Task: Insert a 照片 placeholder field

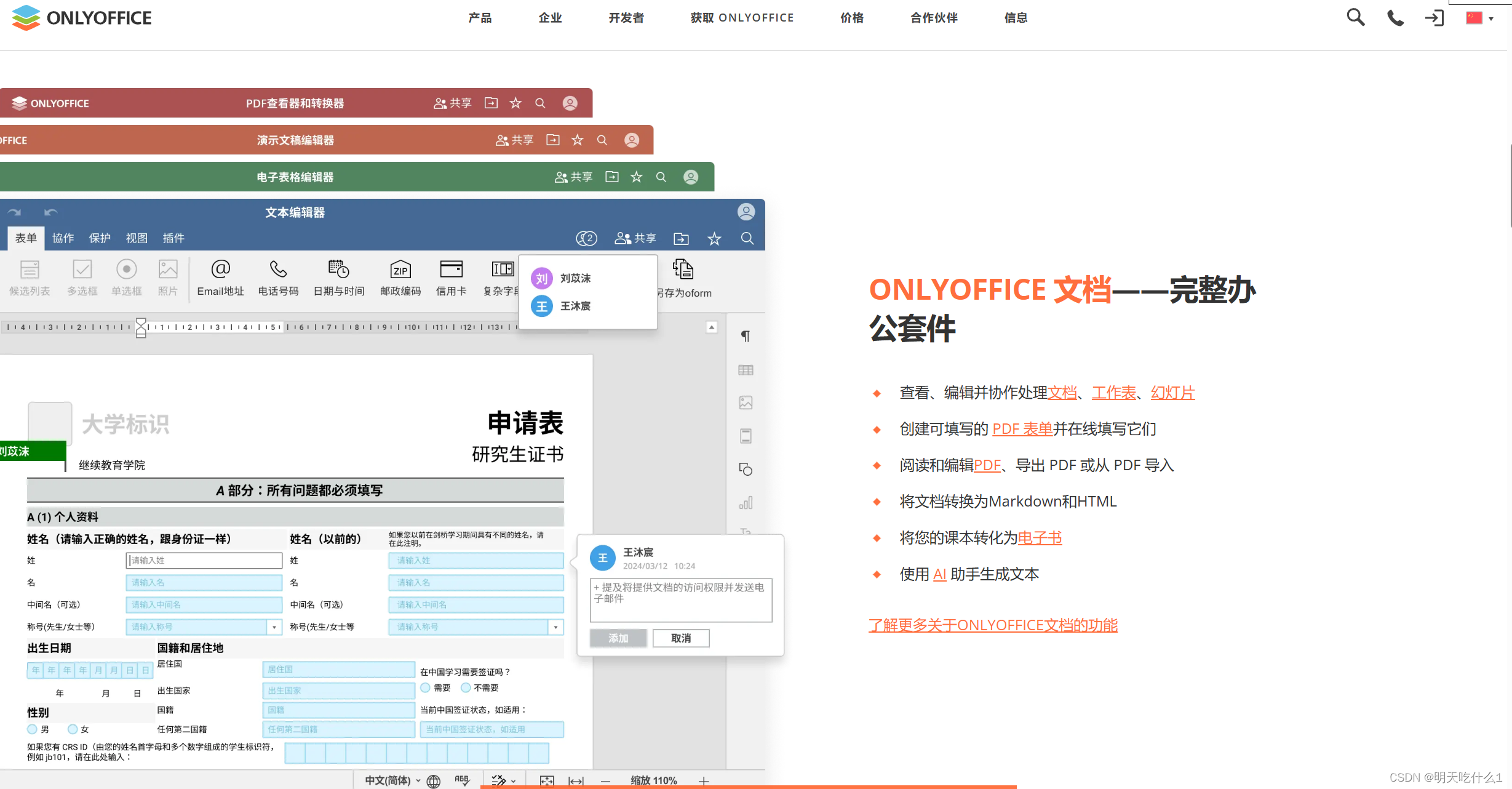Action: coord(167,277)
